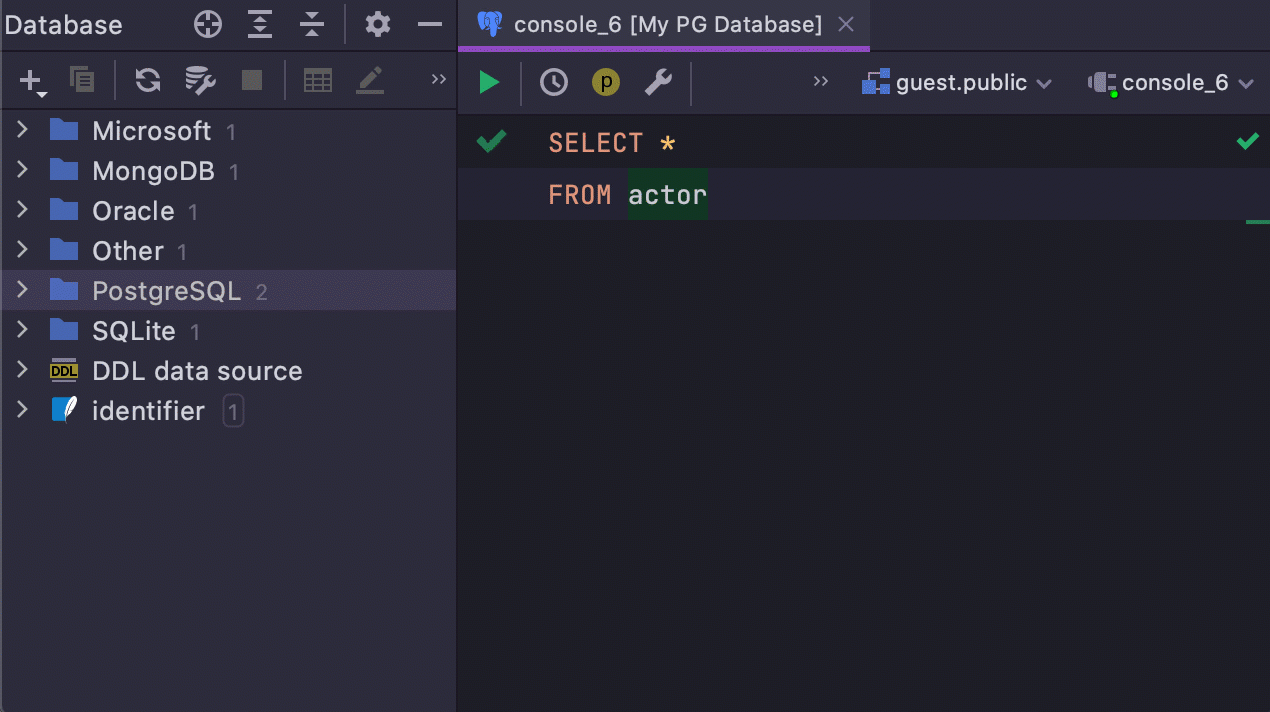Select the Microsoft tree item
Viewport: 1270px width, 712px height.
pyautogui.click(x=228, y=130)
